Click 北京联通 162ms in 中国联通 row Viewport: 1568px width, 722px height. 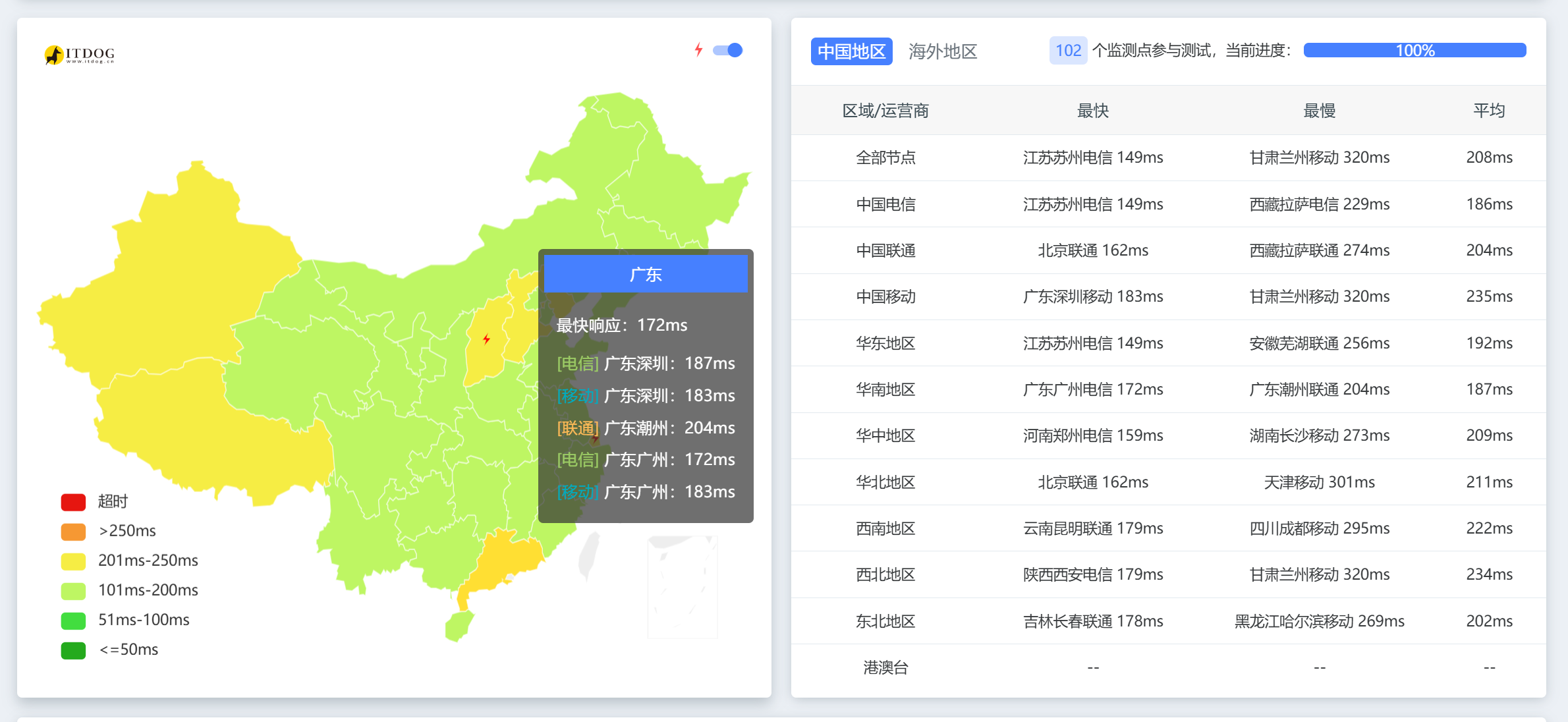pyautogui.click(x=1093, y=250)
